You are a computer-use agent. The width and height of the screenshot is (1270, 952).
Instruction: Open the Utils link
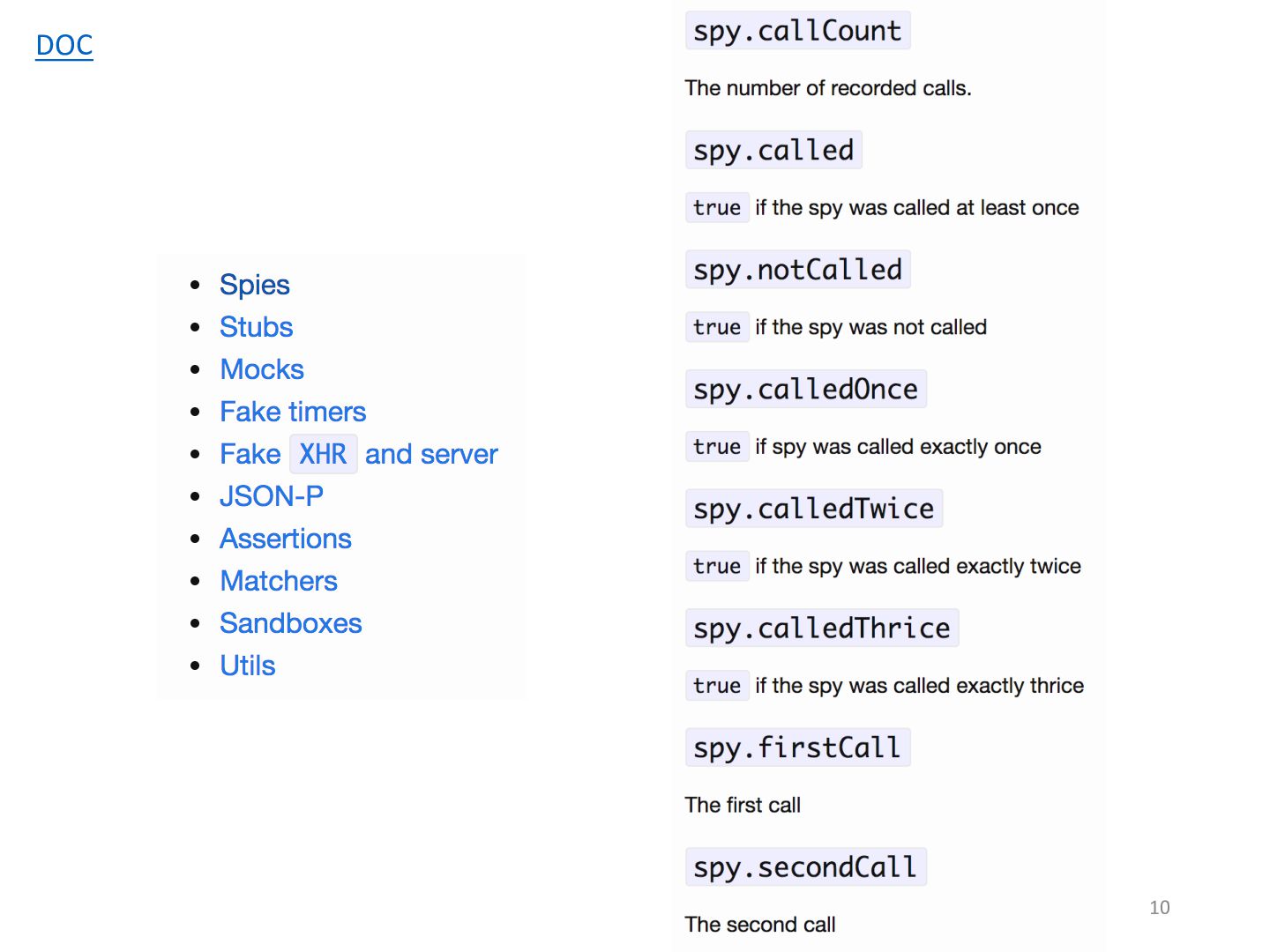pyautogui.click(x=248, y=666)
